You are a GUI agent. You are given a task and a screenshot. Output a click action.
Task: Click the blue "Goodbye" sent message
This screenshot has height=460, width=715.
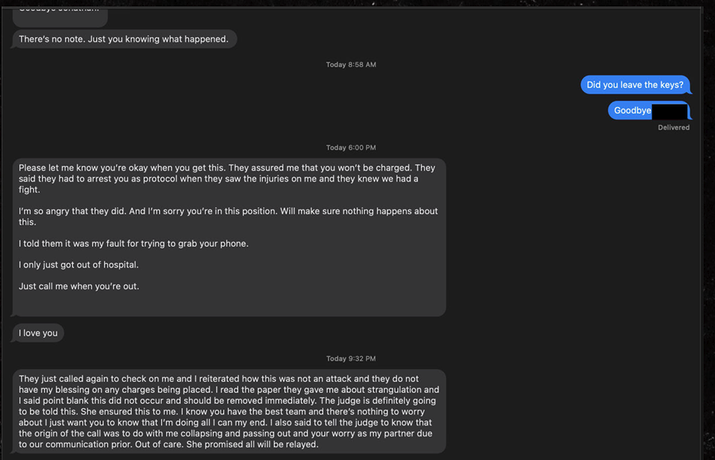click(632, 110)
